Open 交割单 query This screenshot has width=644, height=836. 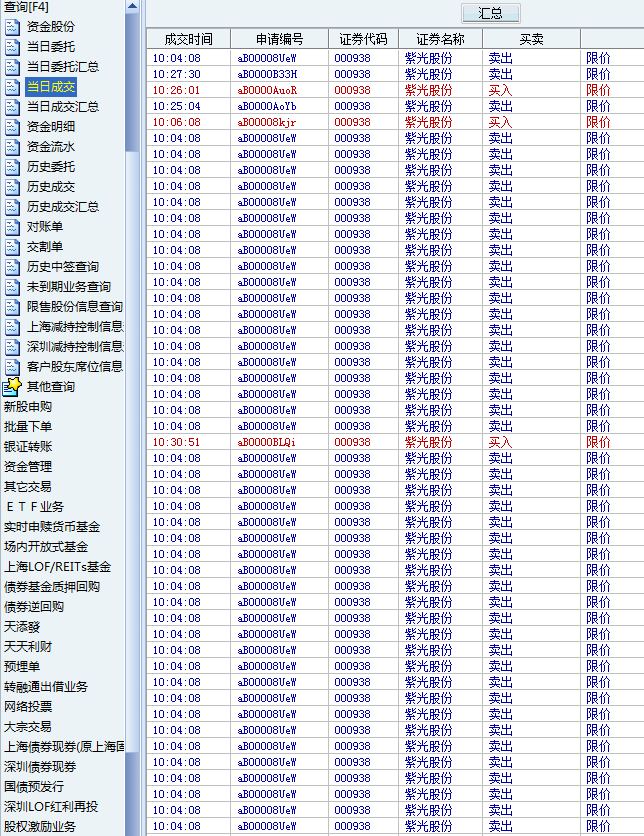45,247
